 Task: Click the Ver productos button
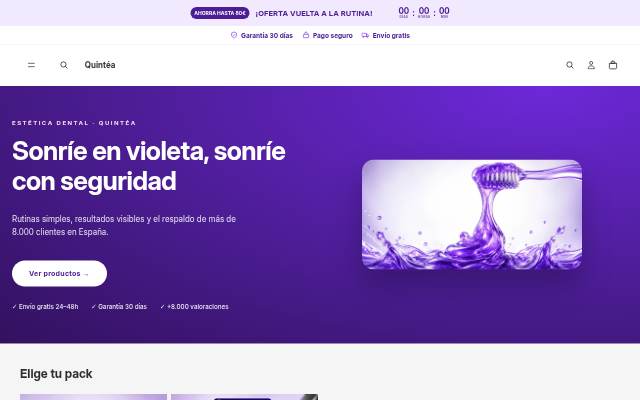(60, 273)
